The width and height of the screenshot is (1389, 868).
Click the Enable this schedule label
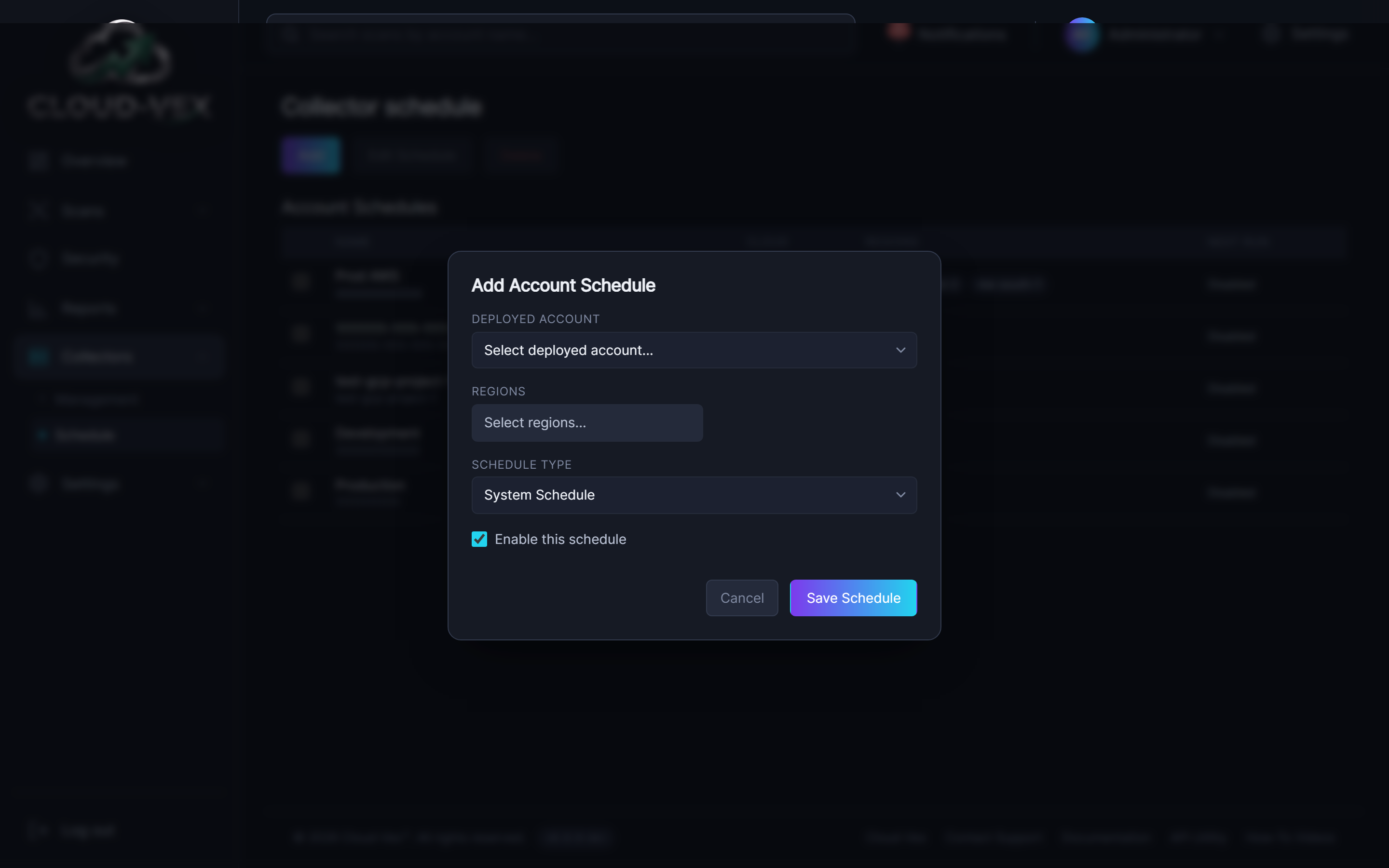560,539
